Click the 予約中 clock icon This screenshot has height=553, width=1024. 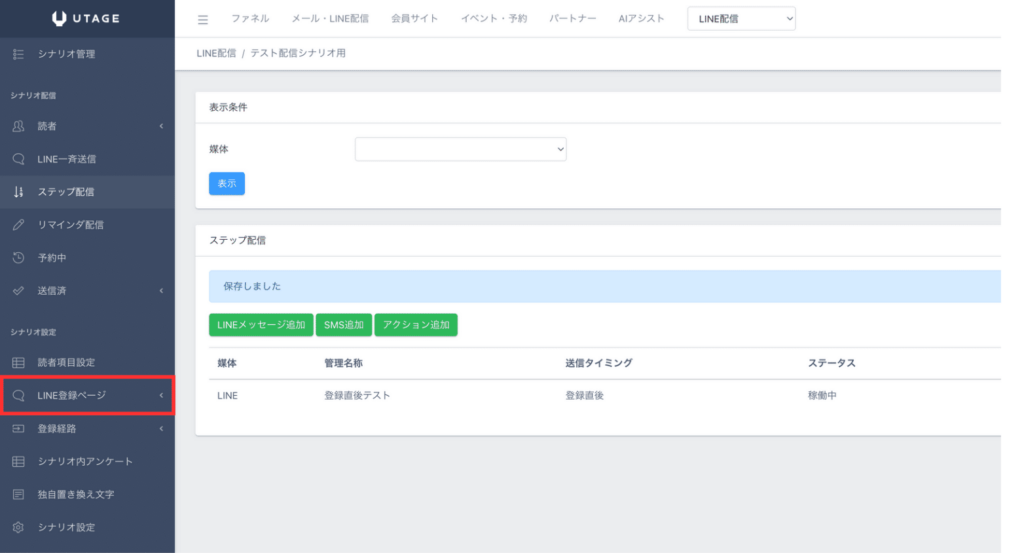18,258
